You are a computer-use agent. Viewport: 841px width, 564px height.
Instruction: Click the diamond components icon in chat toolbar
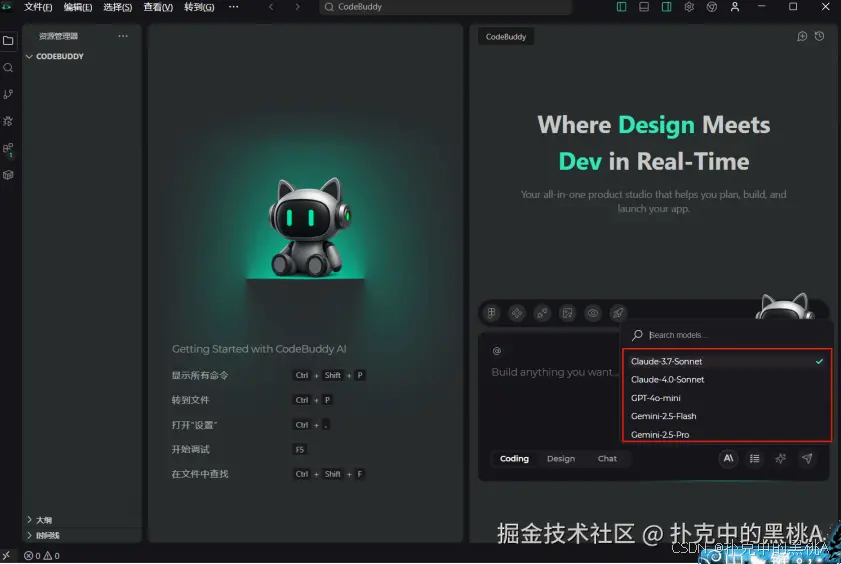(x=517, y=313)
